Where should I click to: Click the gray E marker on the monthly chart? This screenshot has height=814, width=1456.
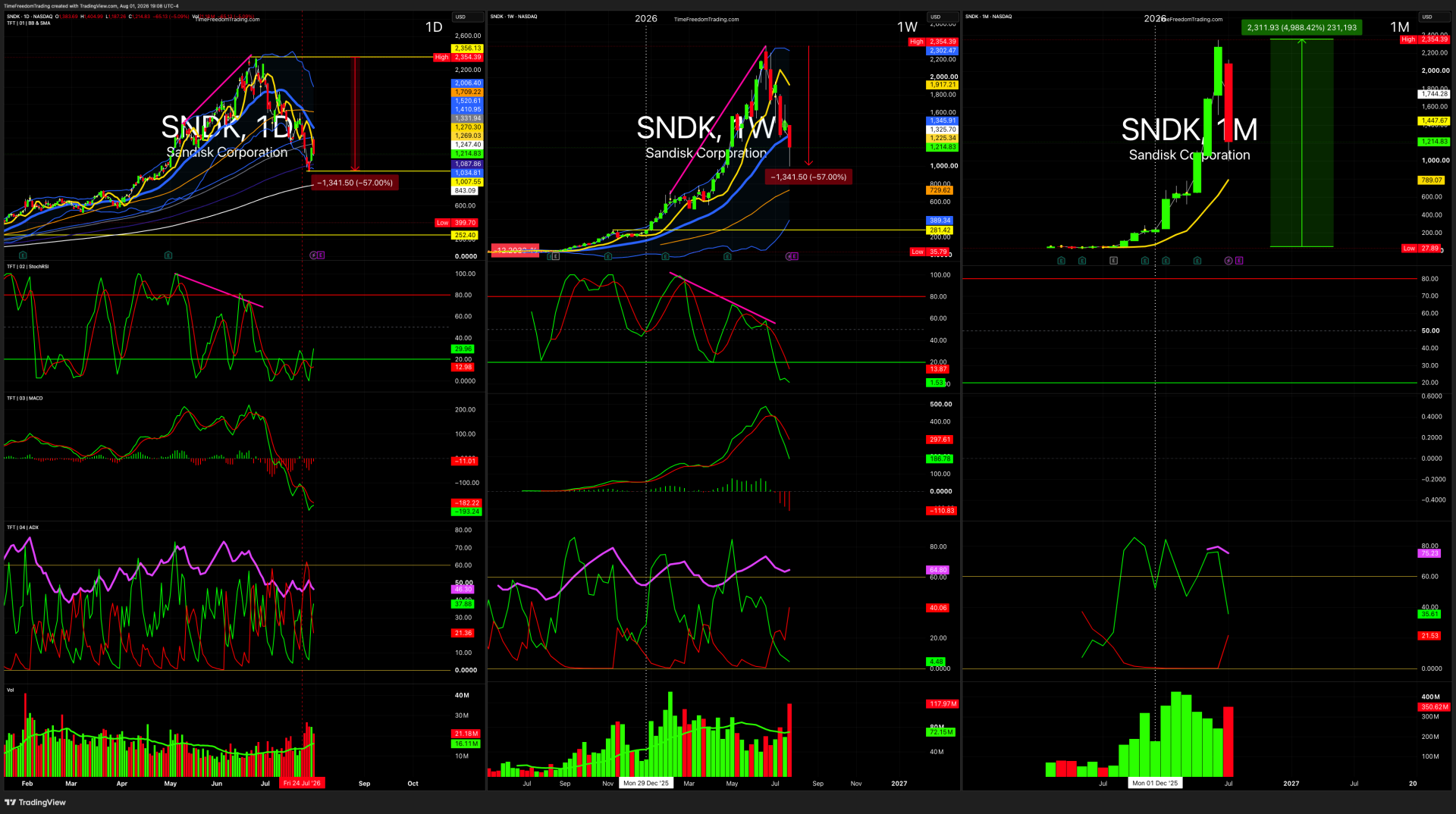1113,261
